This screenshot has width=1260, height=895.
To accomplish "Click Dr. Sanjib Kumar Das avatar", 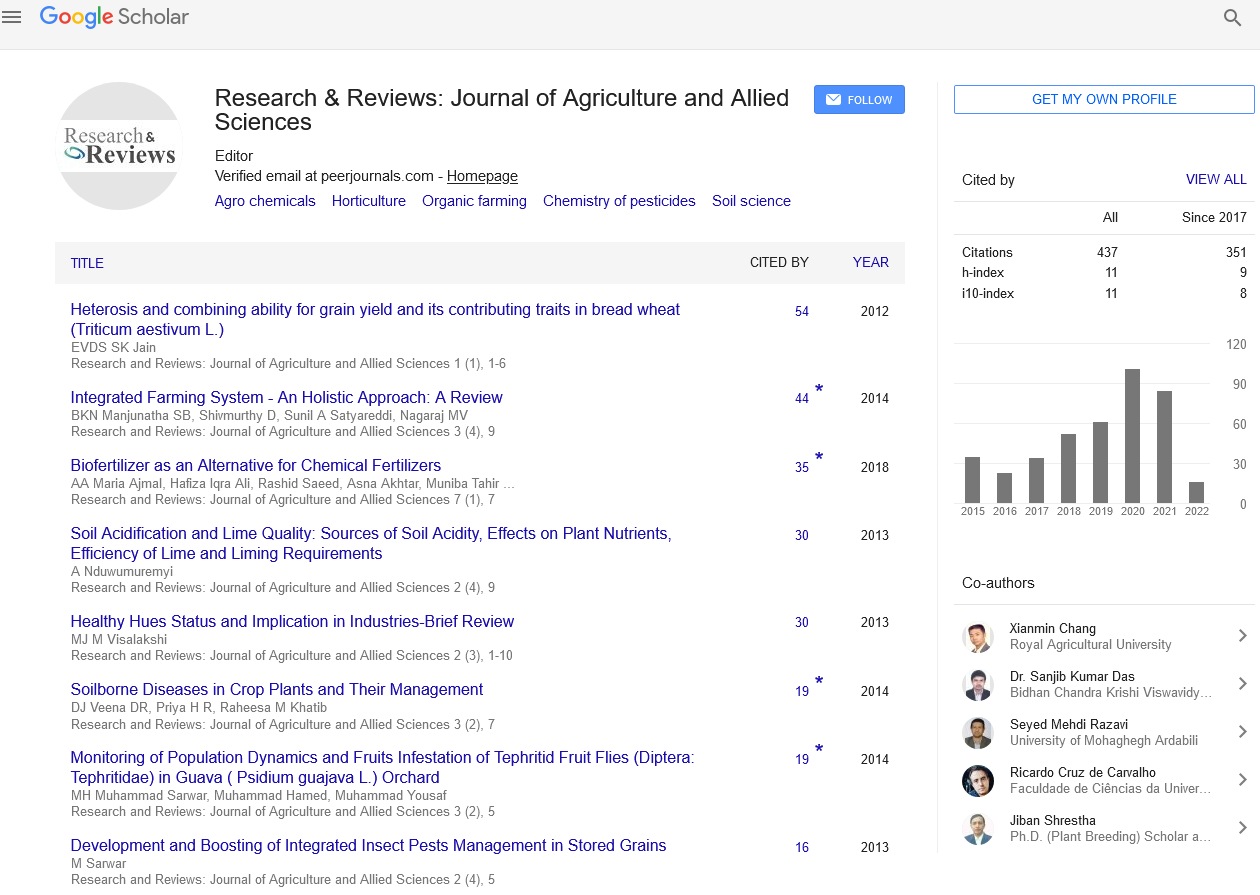I will click(977, 685).
